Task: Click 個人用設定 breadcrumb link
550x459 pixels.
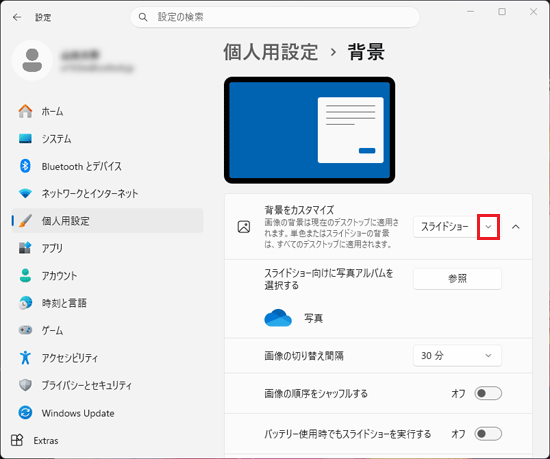Action: click(271, 52)
